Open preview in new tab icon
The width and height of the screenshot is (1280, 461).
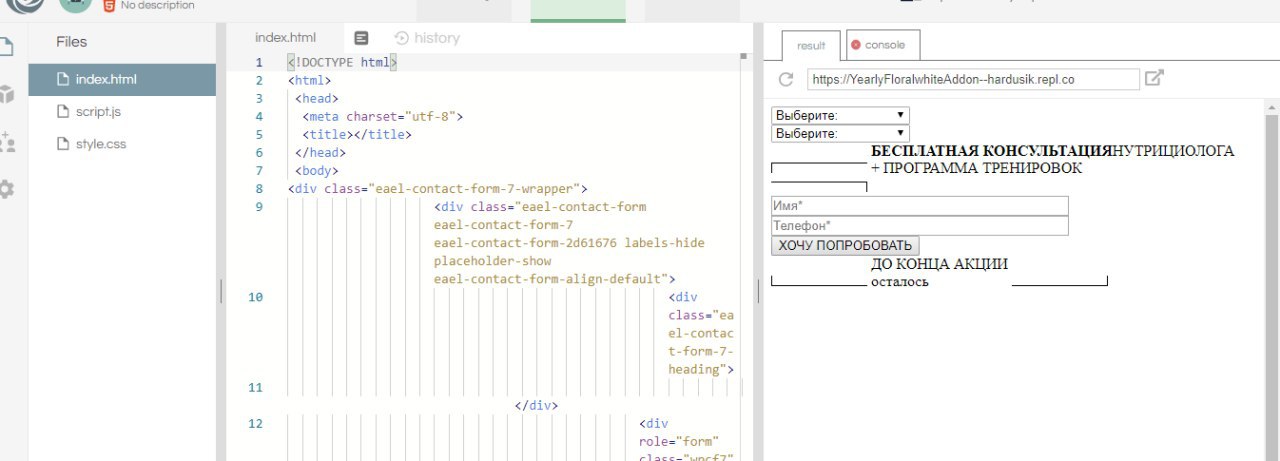(1154, 78)
